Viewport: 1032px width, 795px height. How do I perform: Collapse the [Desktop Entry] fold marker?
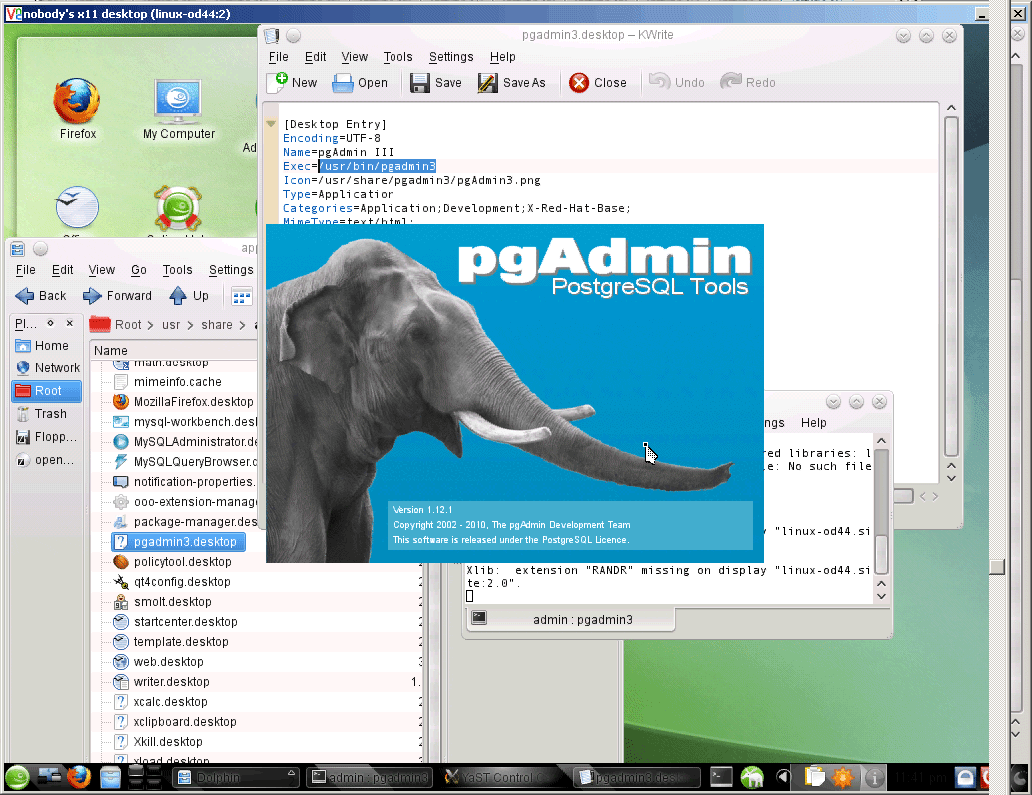271,124
